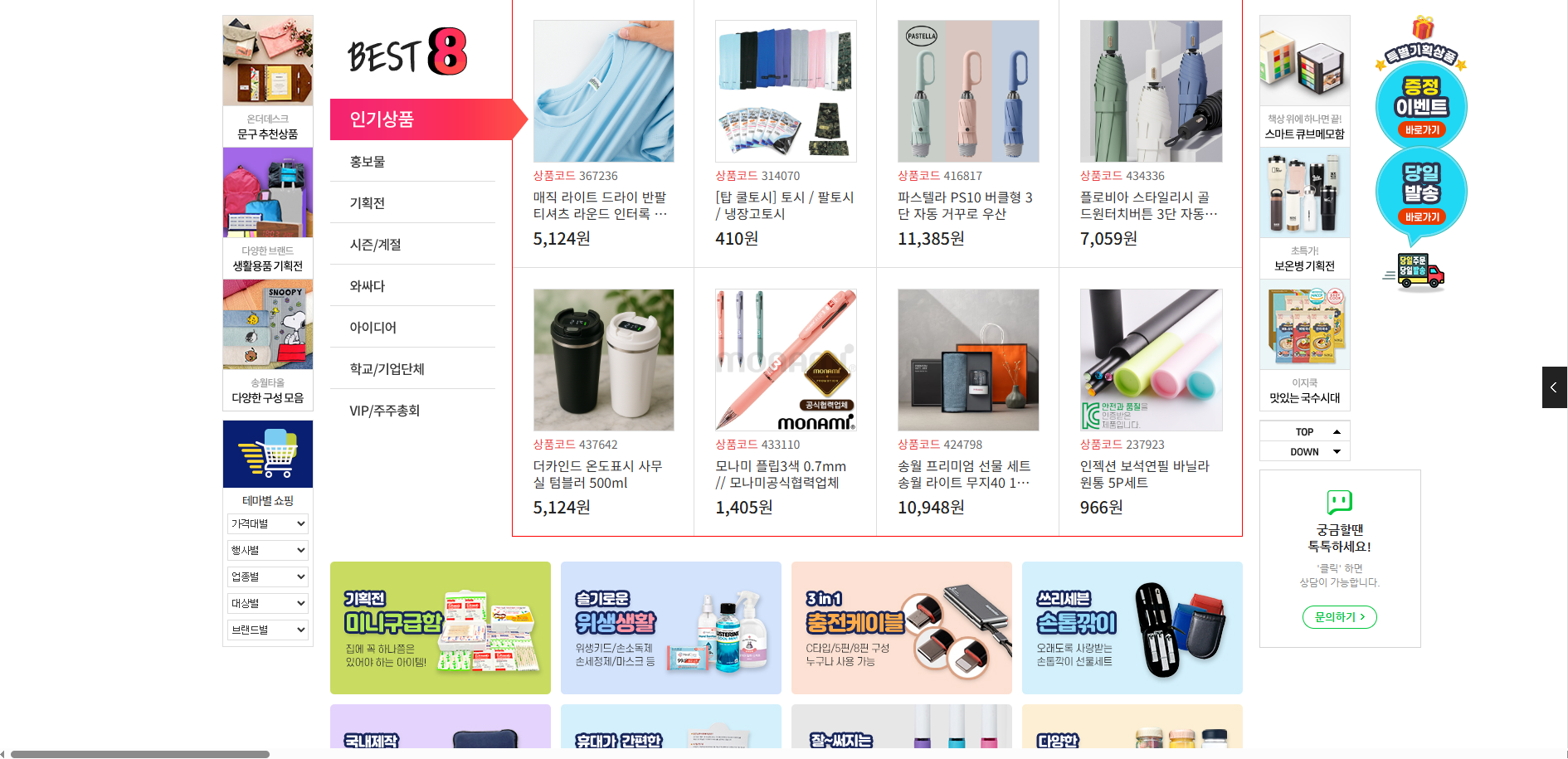The height and width of the screenshot is (759, 1568).
Task: Expand the collapsed side panel arrow
Action: tap(1554, 387)
